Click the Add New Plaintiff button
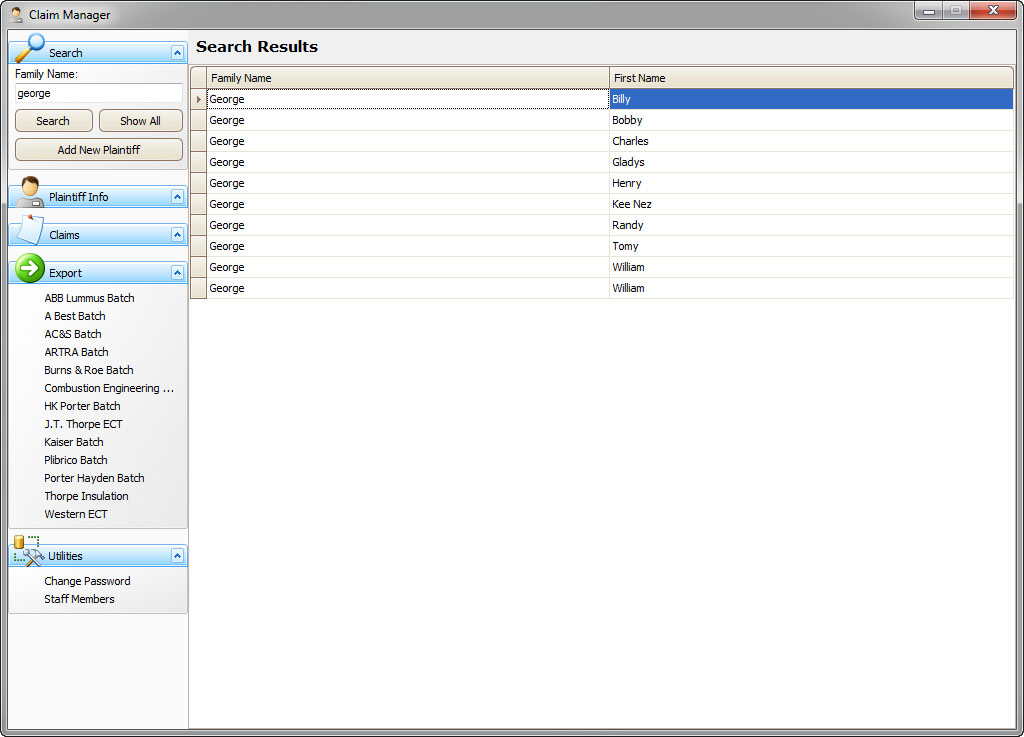This screenshot has height=737, width=1024. coord(99,150)
